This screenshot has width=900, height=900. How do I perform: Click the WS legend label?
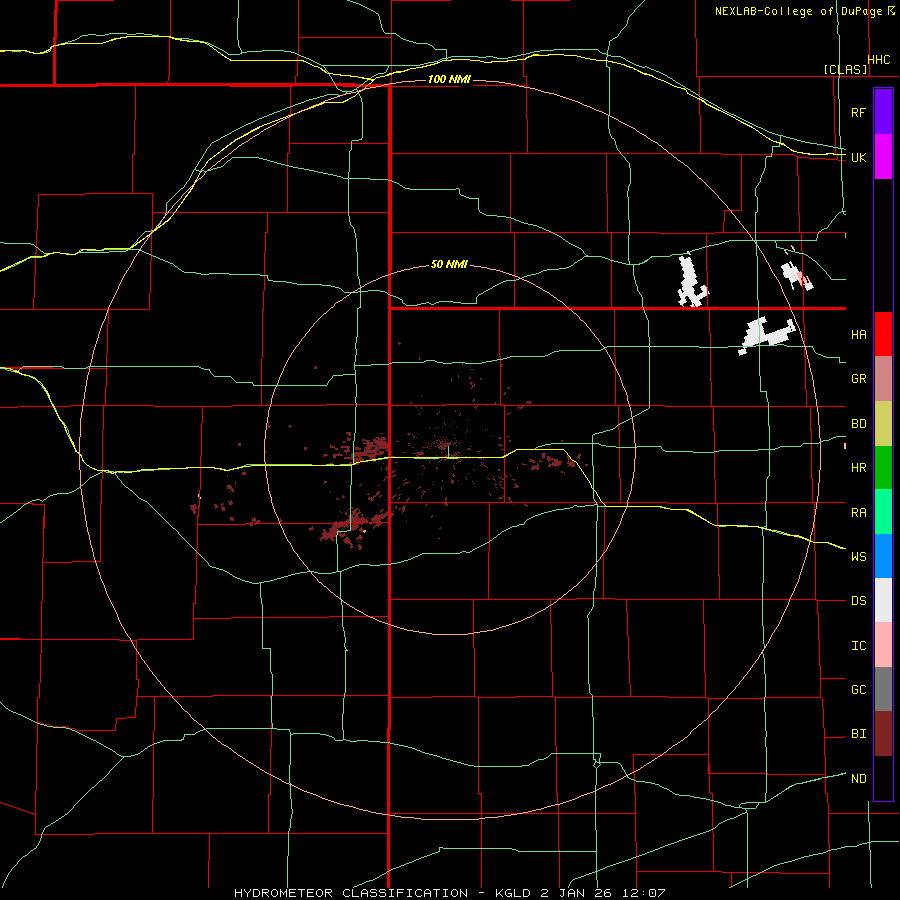[858, 557]
